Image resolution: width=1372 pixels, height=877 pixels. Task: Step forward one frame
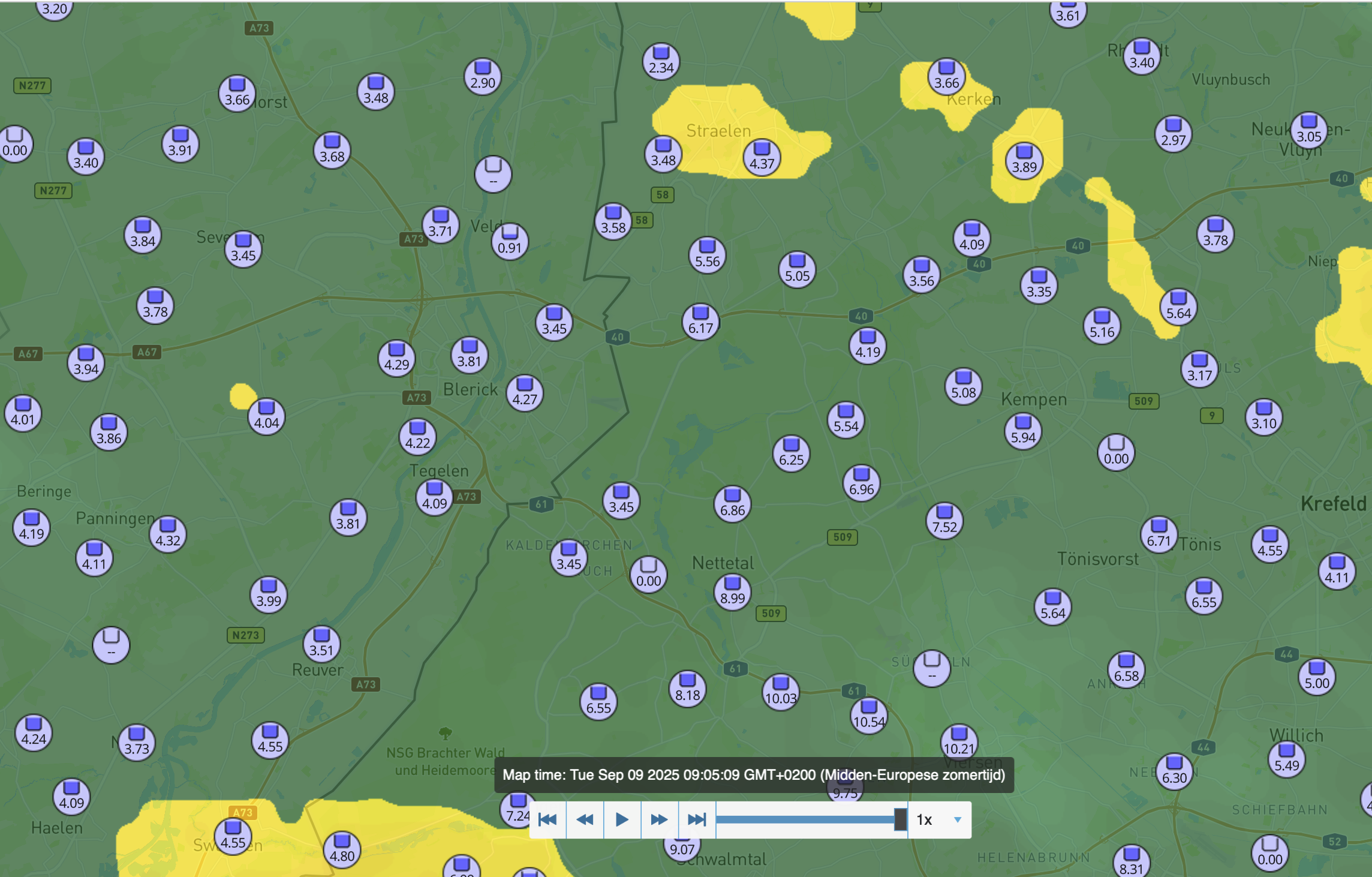coord(659,819)
